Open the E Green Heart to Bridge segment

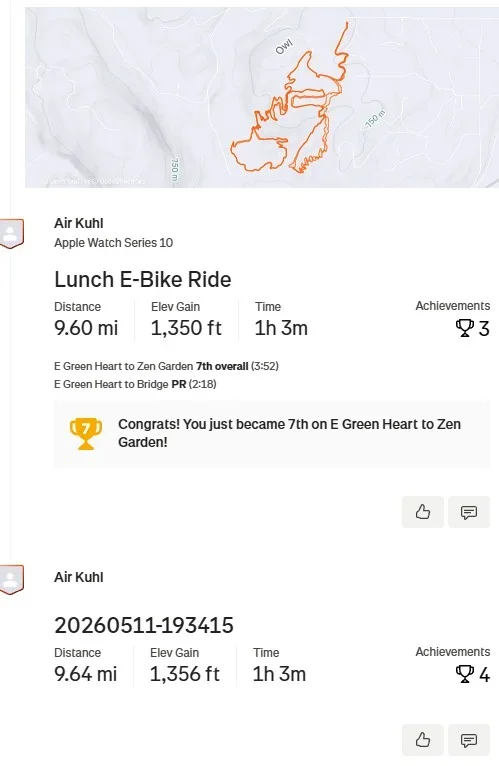click(111, 384)
